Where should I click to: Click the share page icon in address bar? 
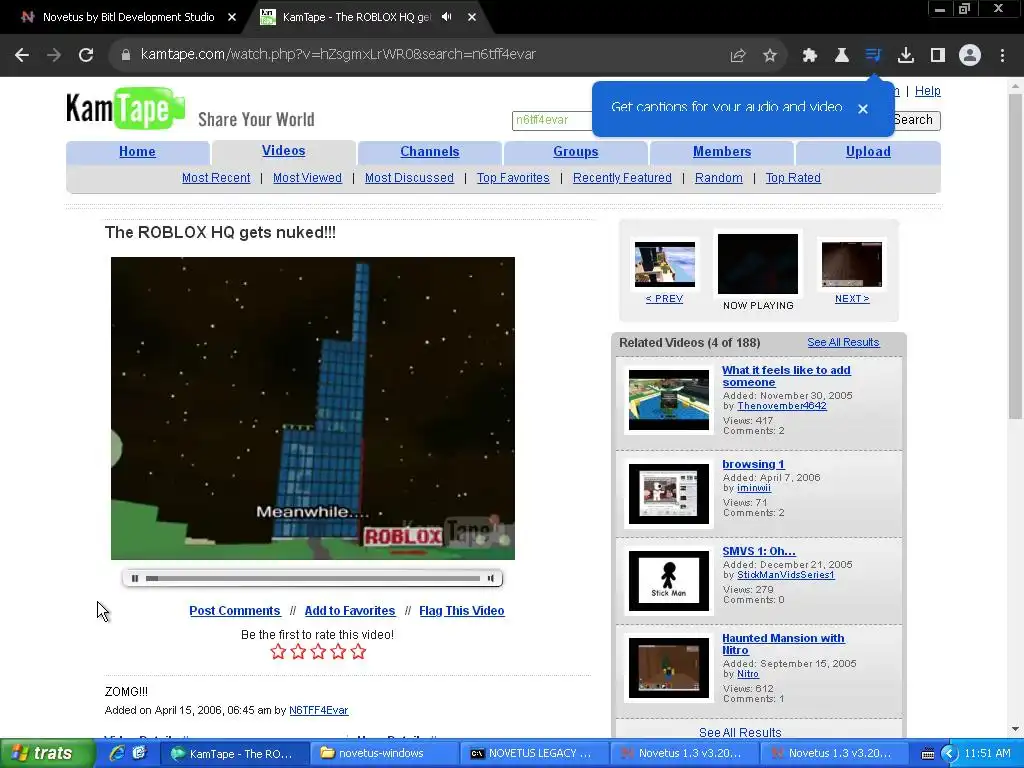[738, 56]
